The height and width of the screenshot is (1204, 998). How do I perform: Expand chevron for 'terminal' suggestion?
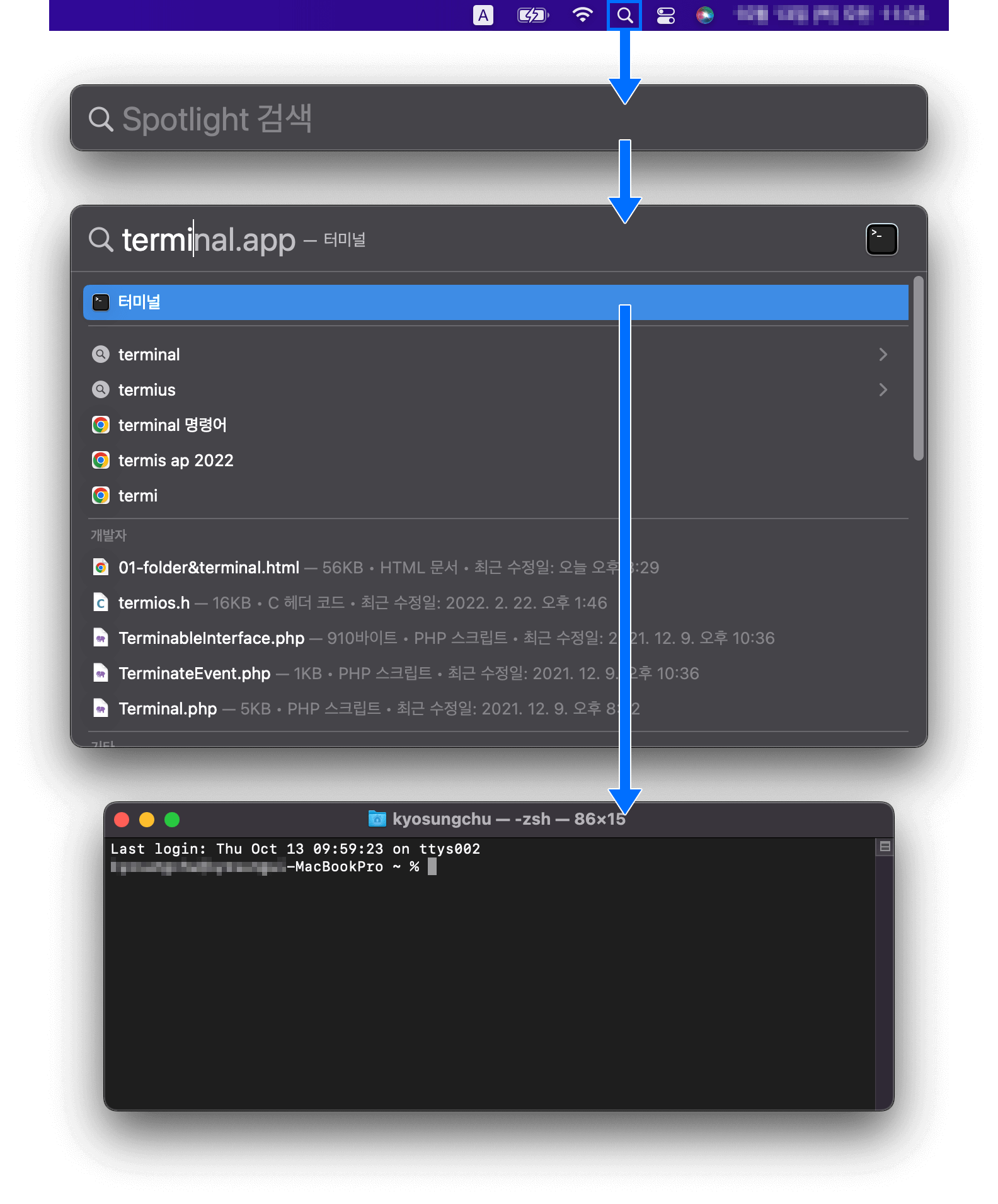(x=883, y=355)
